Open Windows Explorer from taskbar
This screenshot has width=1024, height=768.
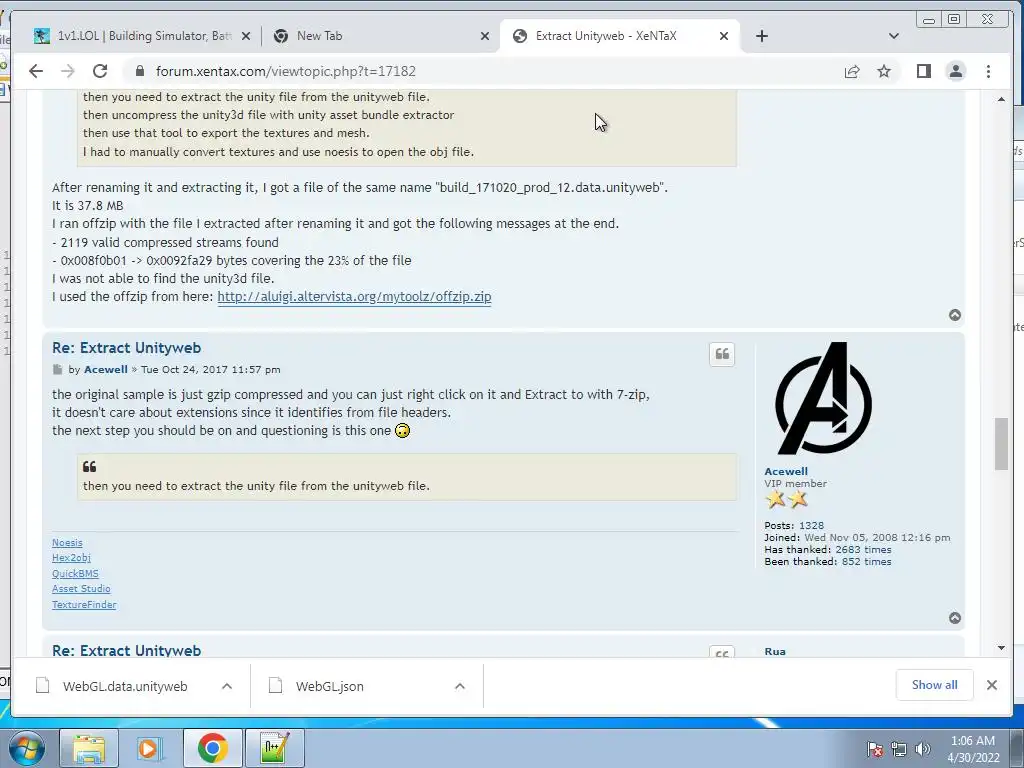89,748
